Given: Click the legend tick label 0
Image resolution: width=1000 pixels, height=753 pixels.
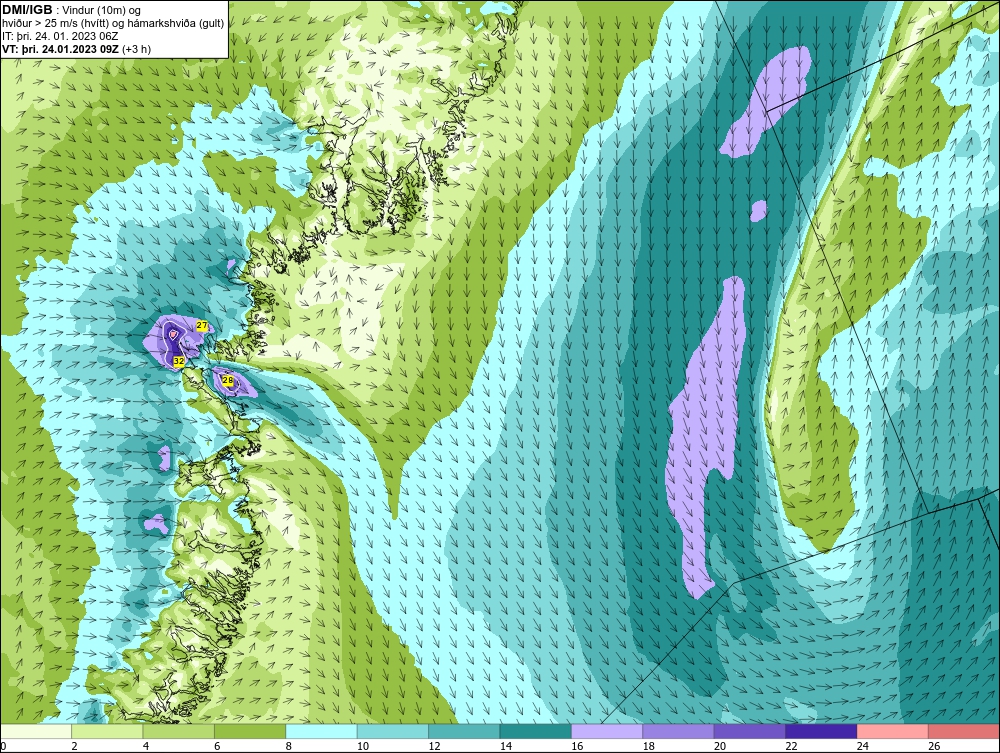Looking at the screenshot, I should (x=3, y=746).
